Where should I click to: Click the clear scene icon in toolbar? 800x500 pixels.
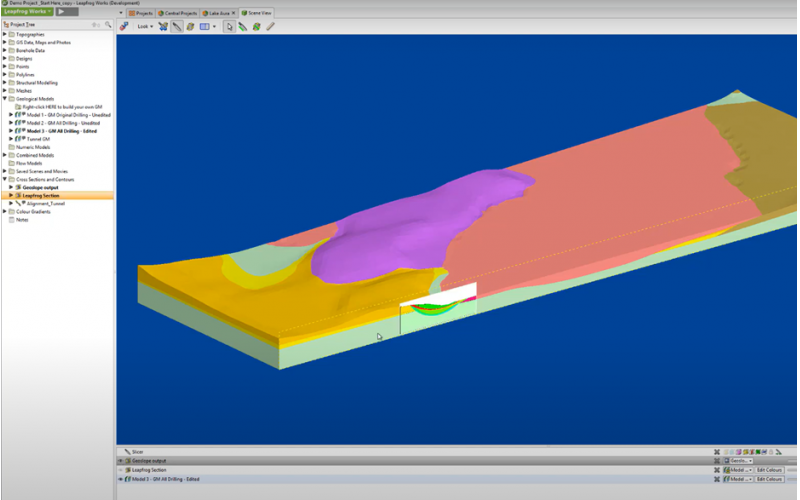(x=124, y=27)
